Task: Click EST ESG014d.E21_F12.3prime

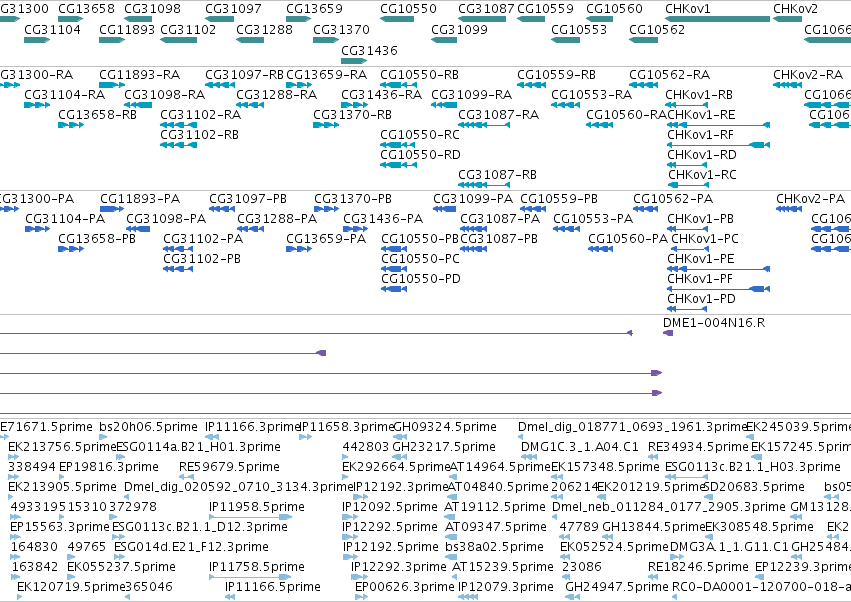Action: click(191, 547)
